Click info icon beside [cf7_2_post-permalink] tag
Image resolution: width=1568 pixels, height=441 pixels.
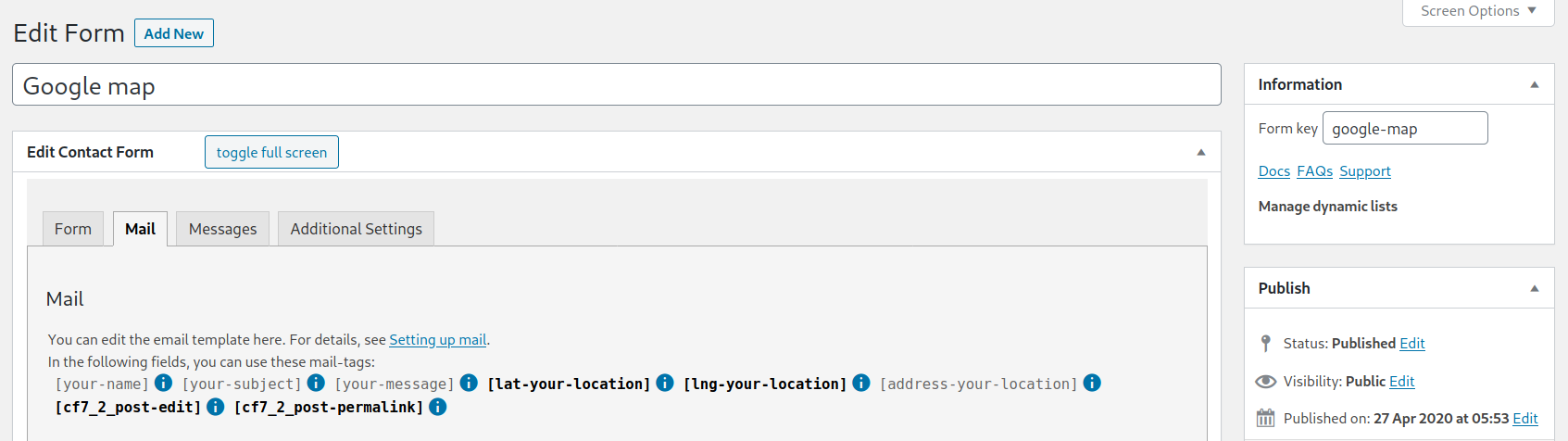point(438,407)
